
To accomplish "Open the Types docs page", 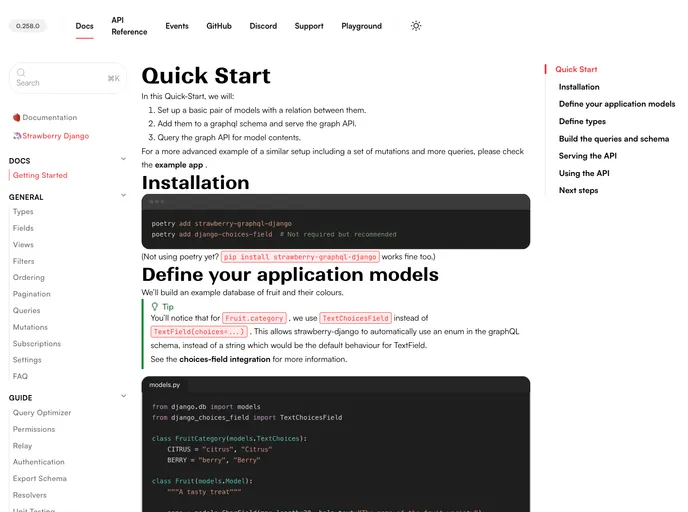I will 23,211.
